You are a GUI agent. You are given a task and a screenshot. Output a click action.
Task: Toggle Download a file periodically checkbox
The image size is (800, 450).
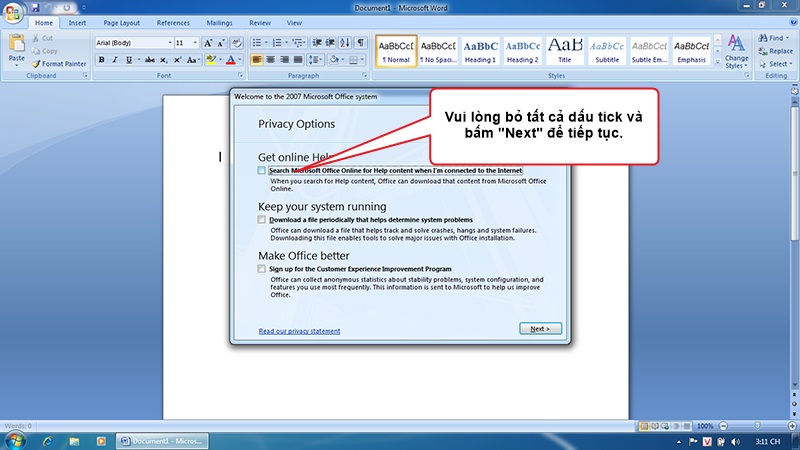click(x=261, y=220)
